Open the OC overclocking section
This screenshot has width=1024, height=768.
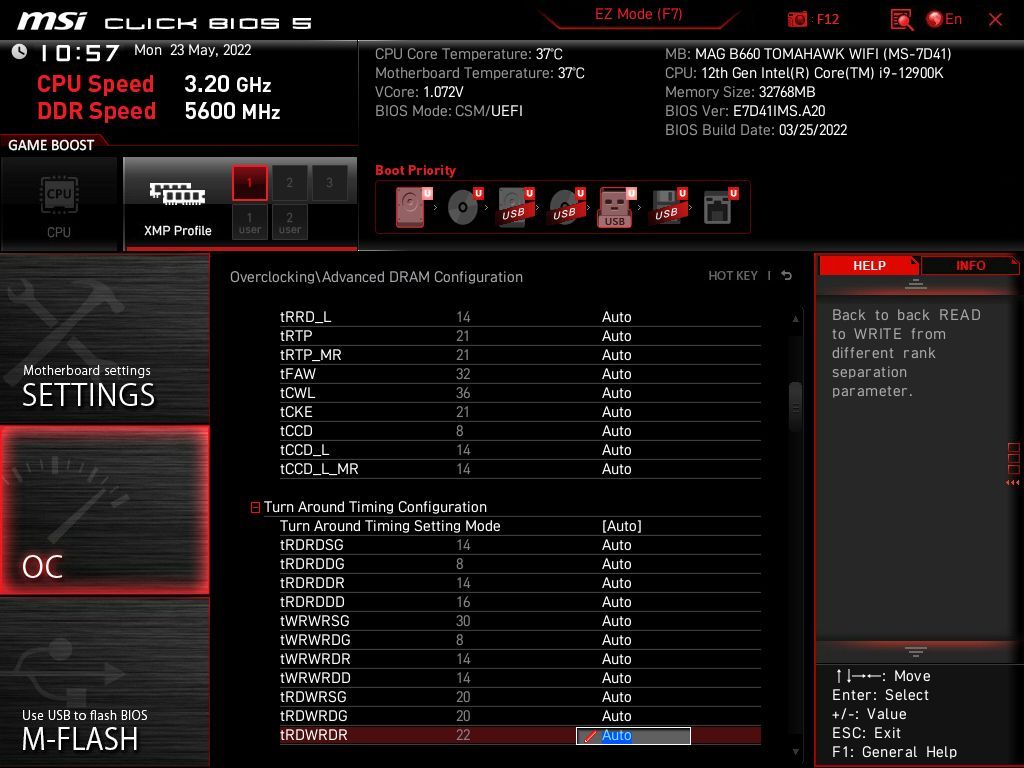click(104, 510)
